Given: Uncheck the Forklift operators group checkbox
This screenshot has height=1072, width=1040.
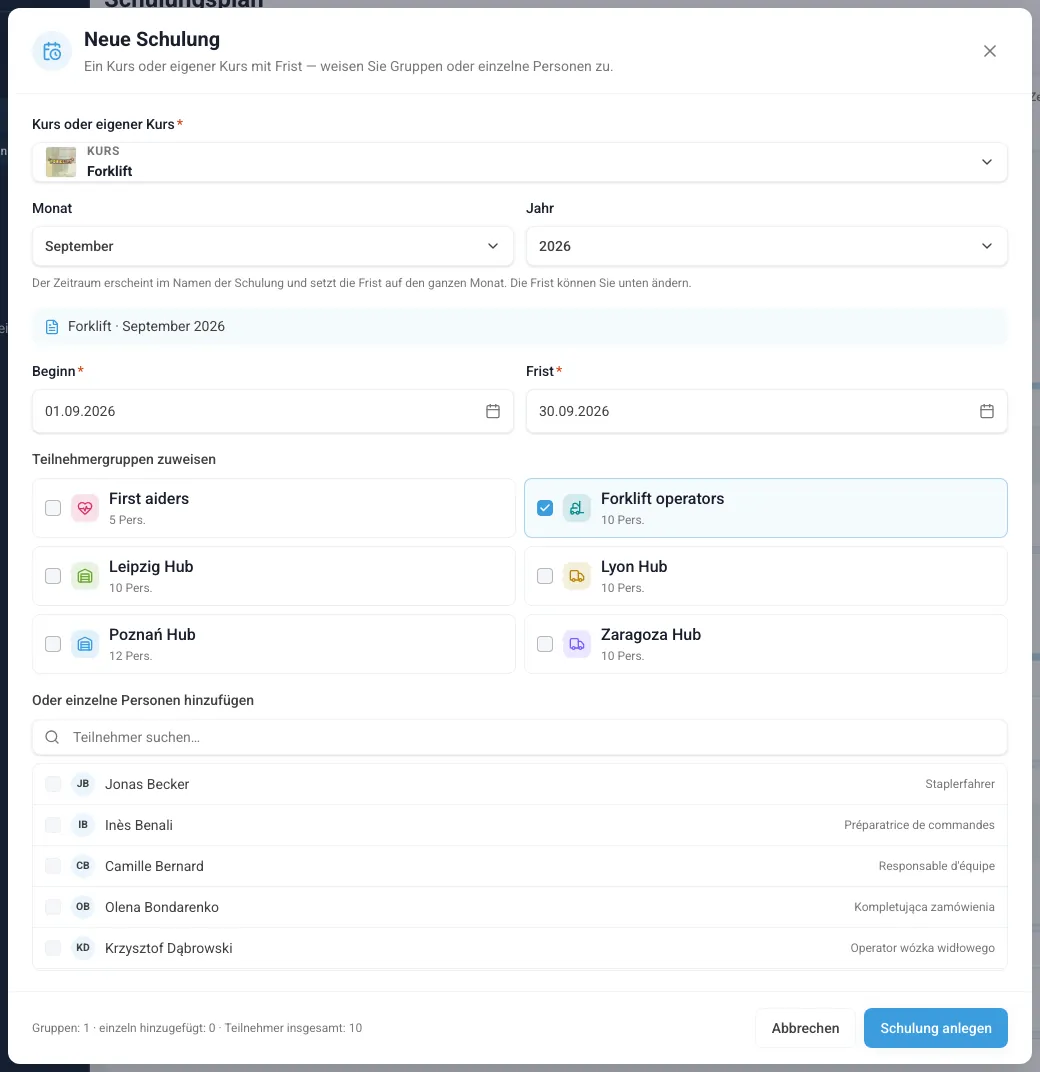Looking at the screenshot, I should (x=545, y=508).
